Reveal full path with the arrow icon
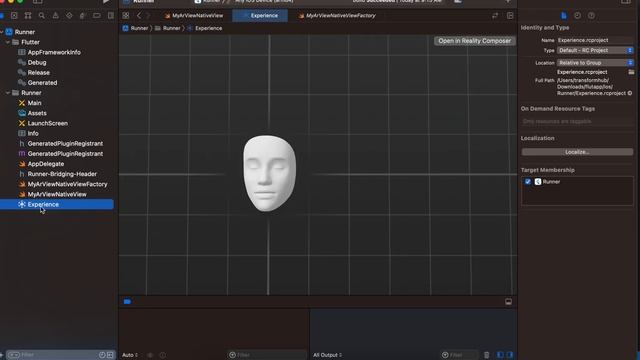Image resolution: width=640 pixels, height=360 pixels. click(630, 93)
